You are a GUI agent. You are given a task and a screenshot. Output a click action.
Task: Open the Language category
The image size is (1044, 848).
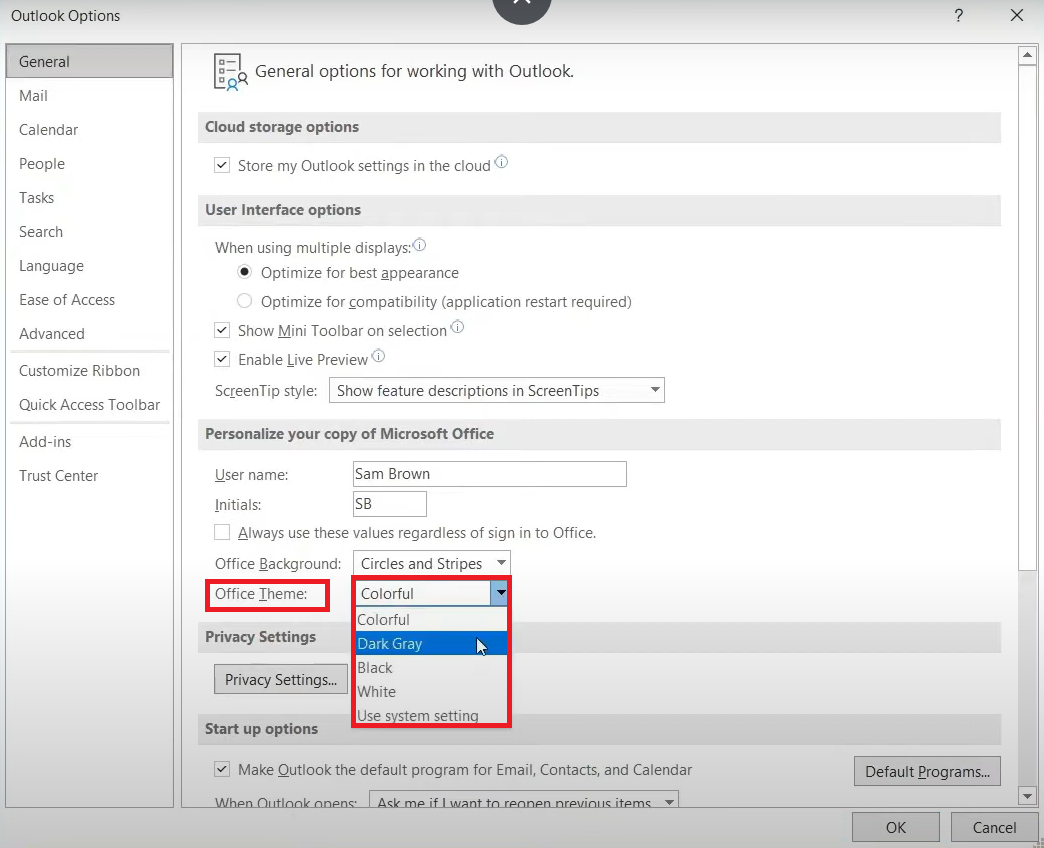coord(89,266)
